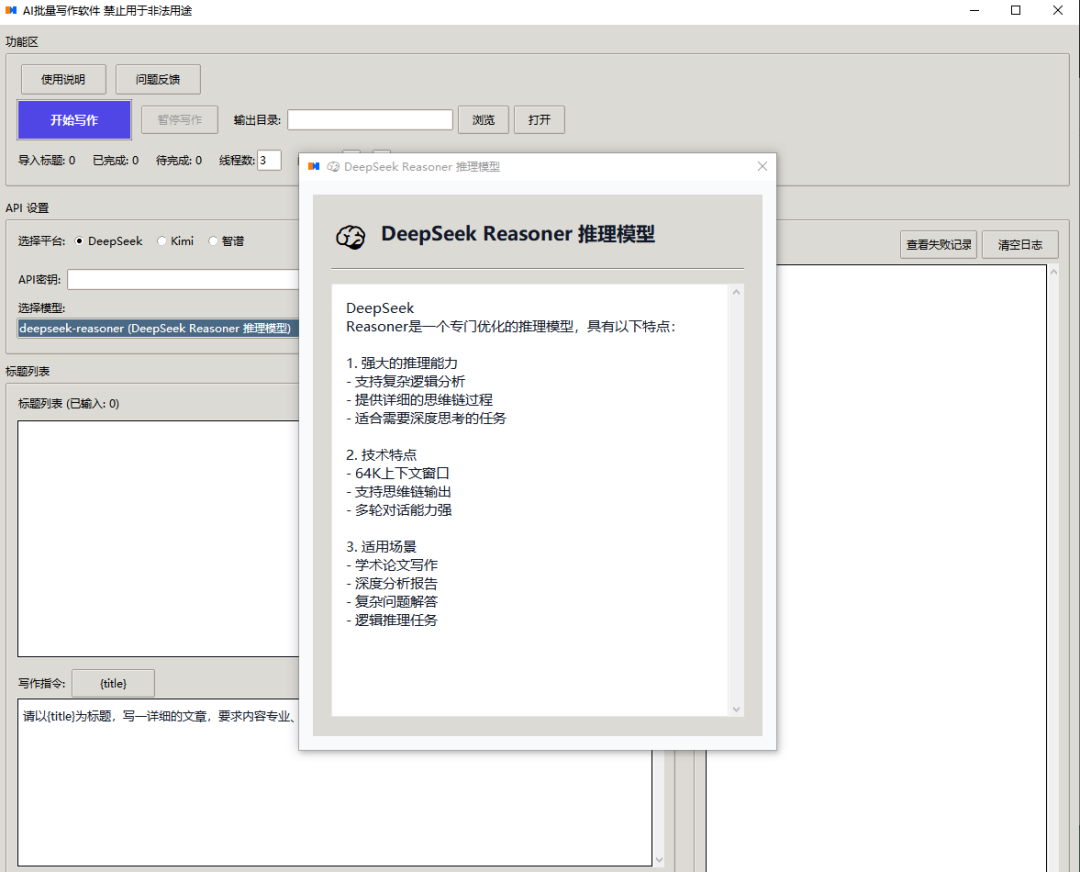1080x872 pixels.
Task: Click the 使用说明 button
Action: tap(63, 79)
